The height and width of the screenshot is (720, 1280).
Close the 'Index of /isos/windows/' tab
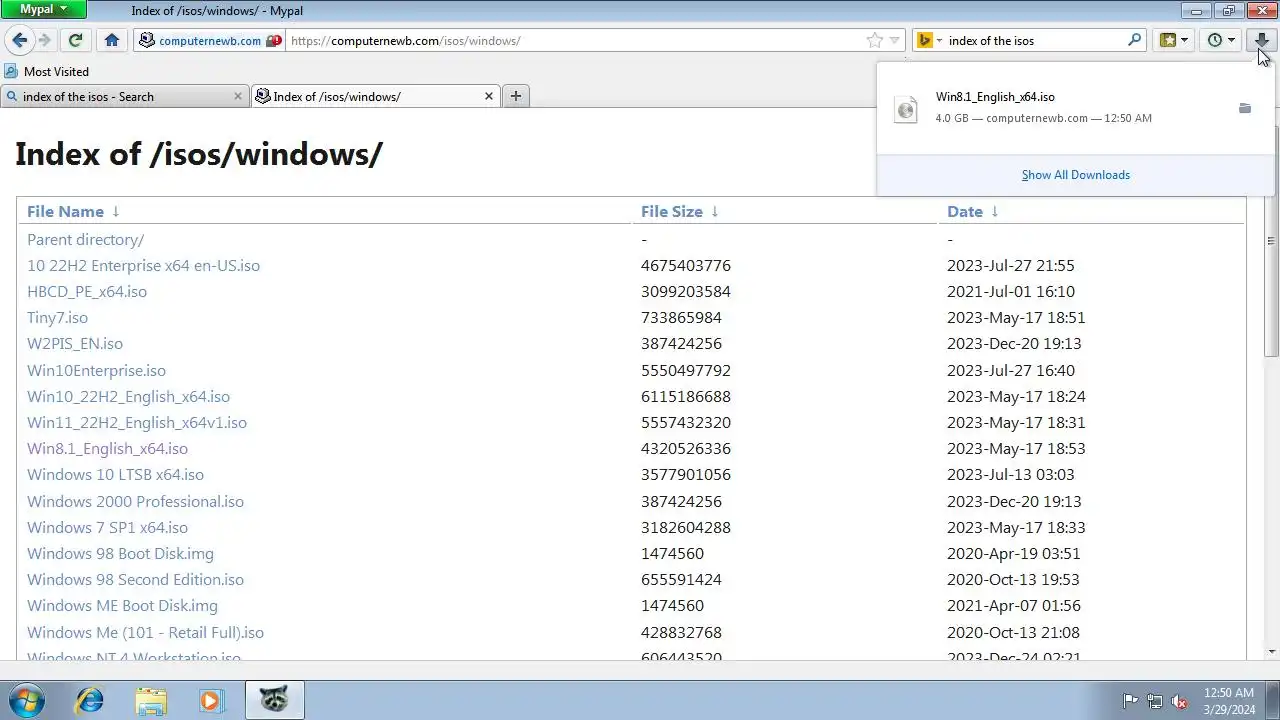(489, 97)
